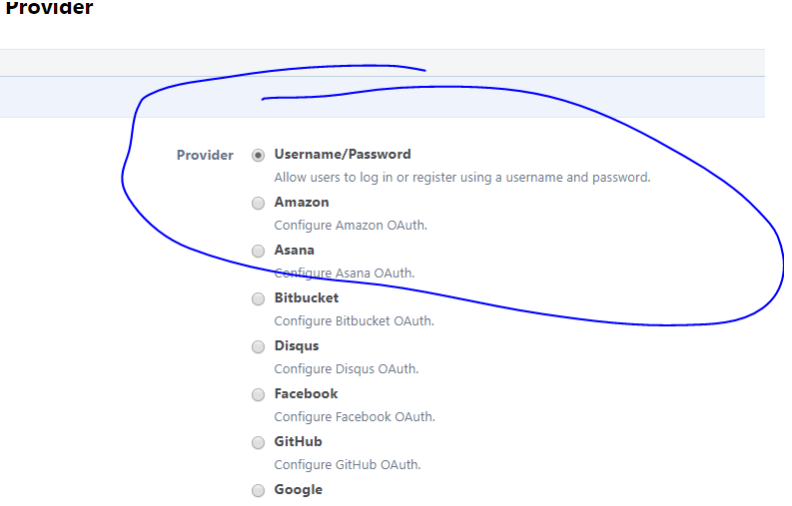The width and height of the screenshot is (792, 506).
Task: Select the Username/Password radio button
Action: click(258, 155)
